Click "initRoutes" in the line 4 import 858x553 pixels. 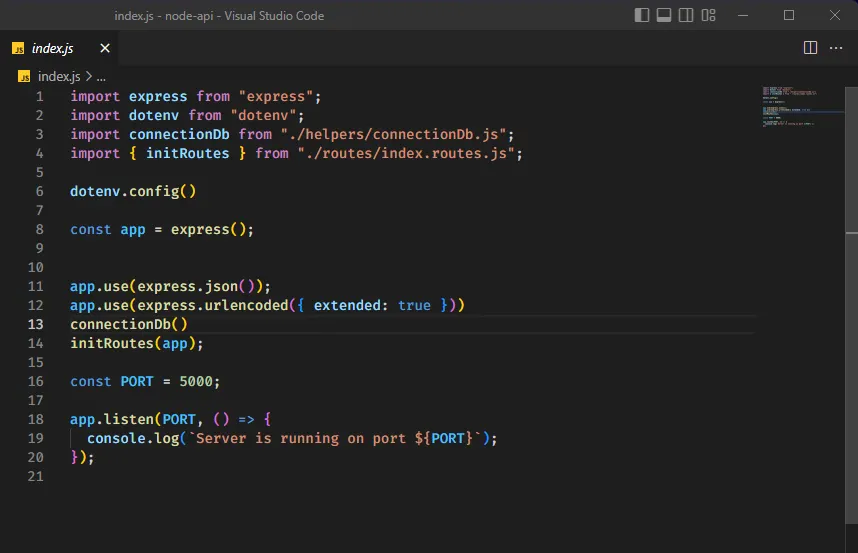[188, 154]
